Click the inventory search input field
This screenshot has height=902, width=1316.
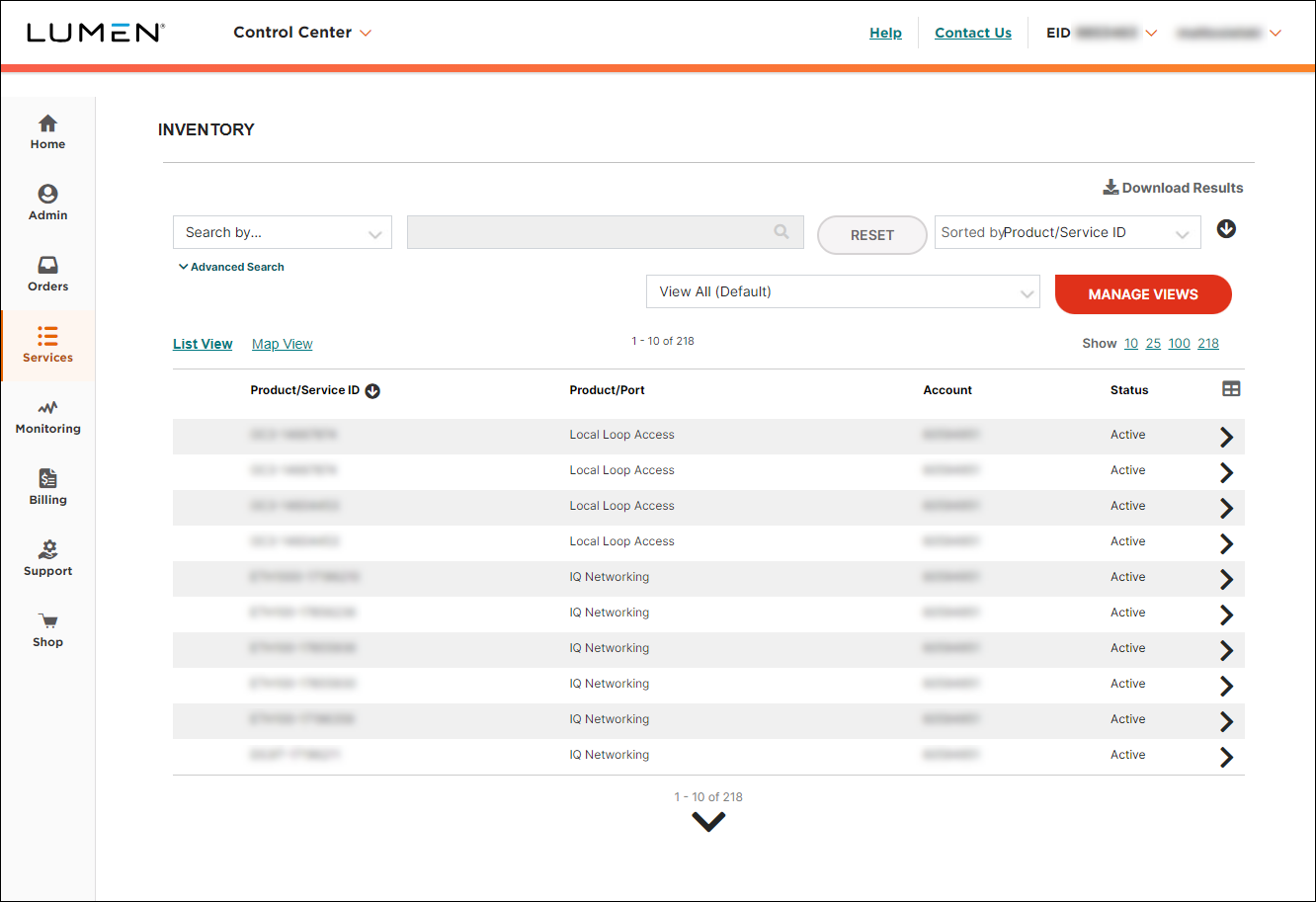click(x=606, y=232)
